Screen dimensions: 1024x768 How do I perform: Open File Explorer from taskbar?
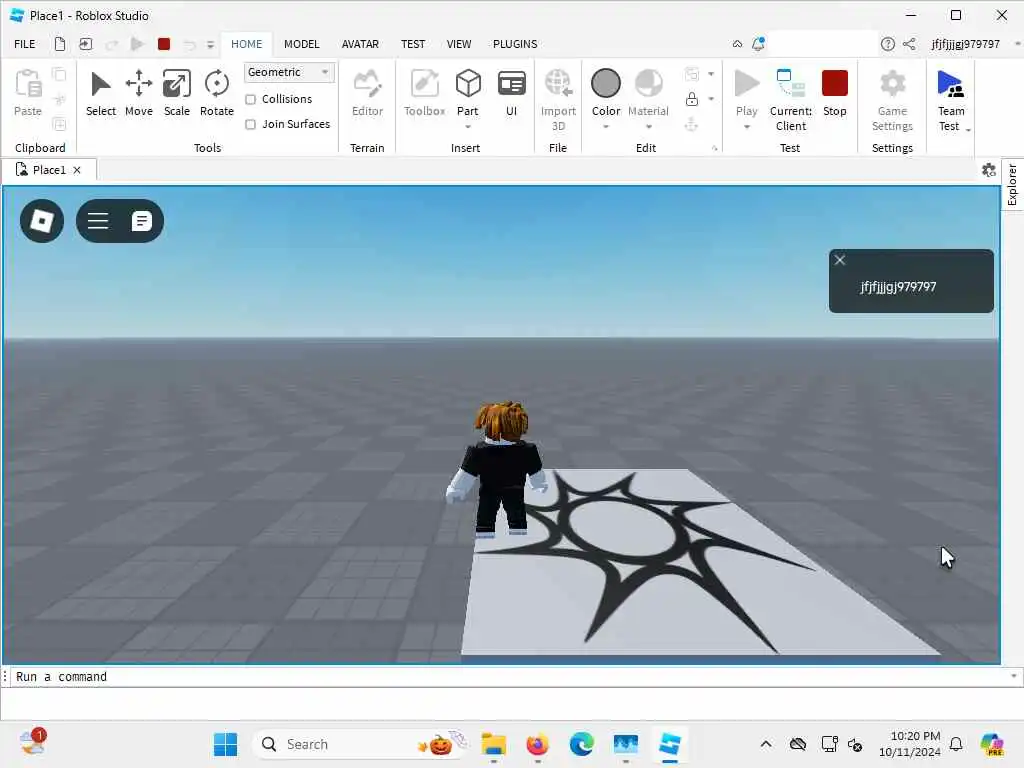pyautogui.click(x=494, y=744)
